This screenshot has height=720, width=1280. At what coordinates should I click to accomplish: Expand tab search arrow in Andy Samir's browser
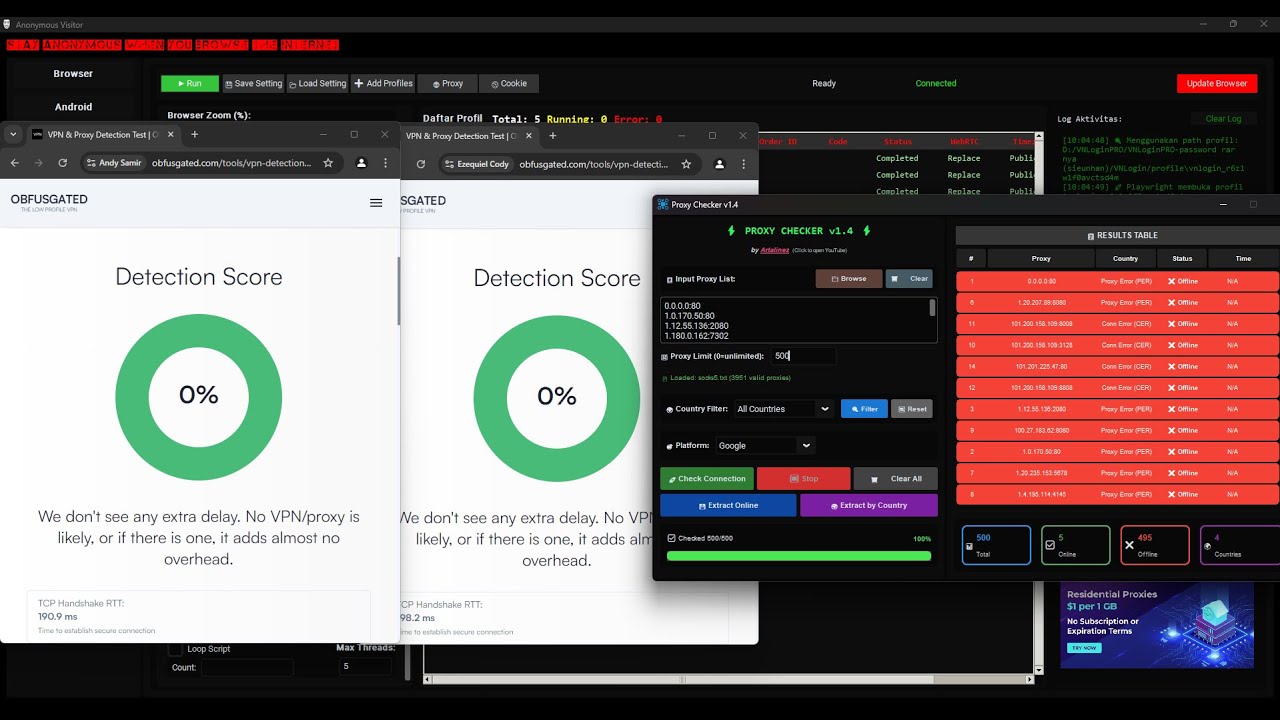13,134
